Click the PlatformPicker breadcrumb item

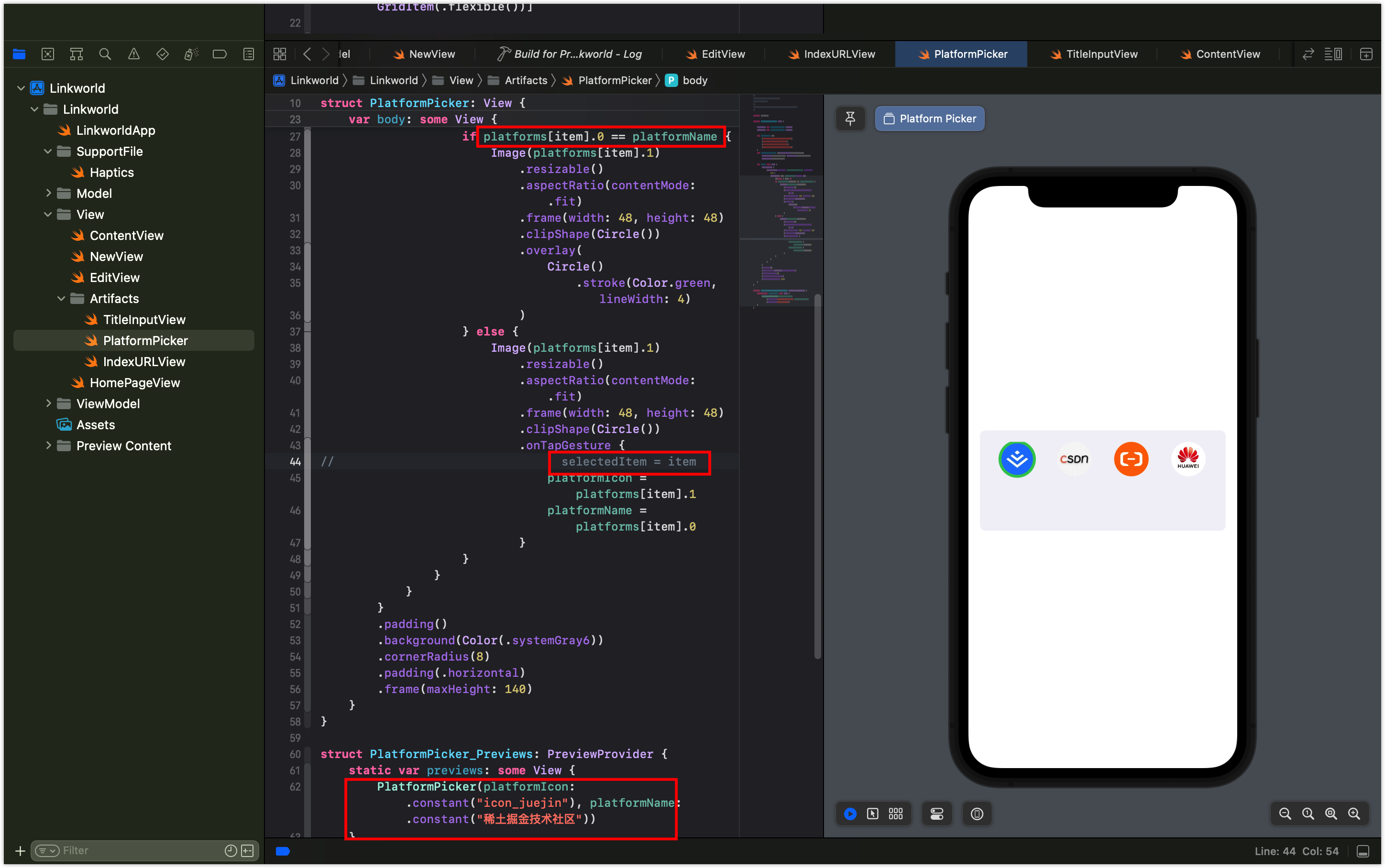[606, 80]
